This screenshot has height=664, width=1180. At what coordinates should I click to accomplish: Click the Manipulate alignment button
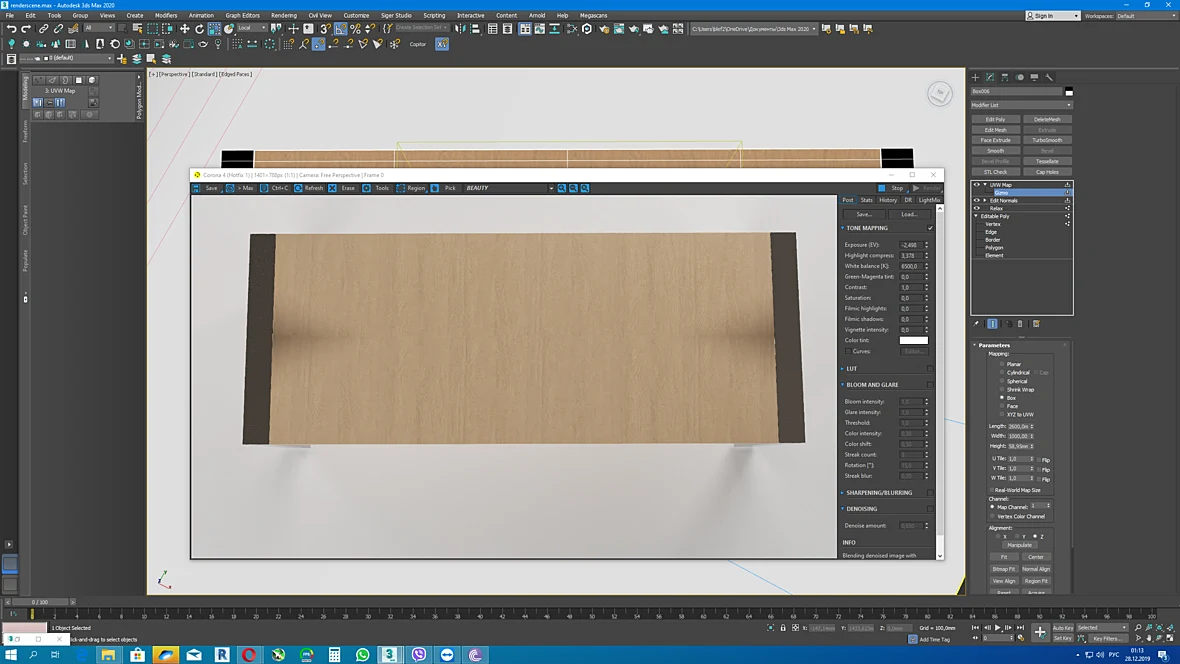click(1020, 545)
